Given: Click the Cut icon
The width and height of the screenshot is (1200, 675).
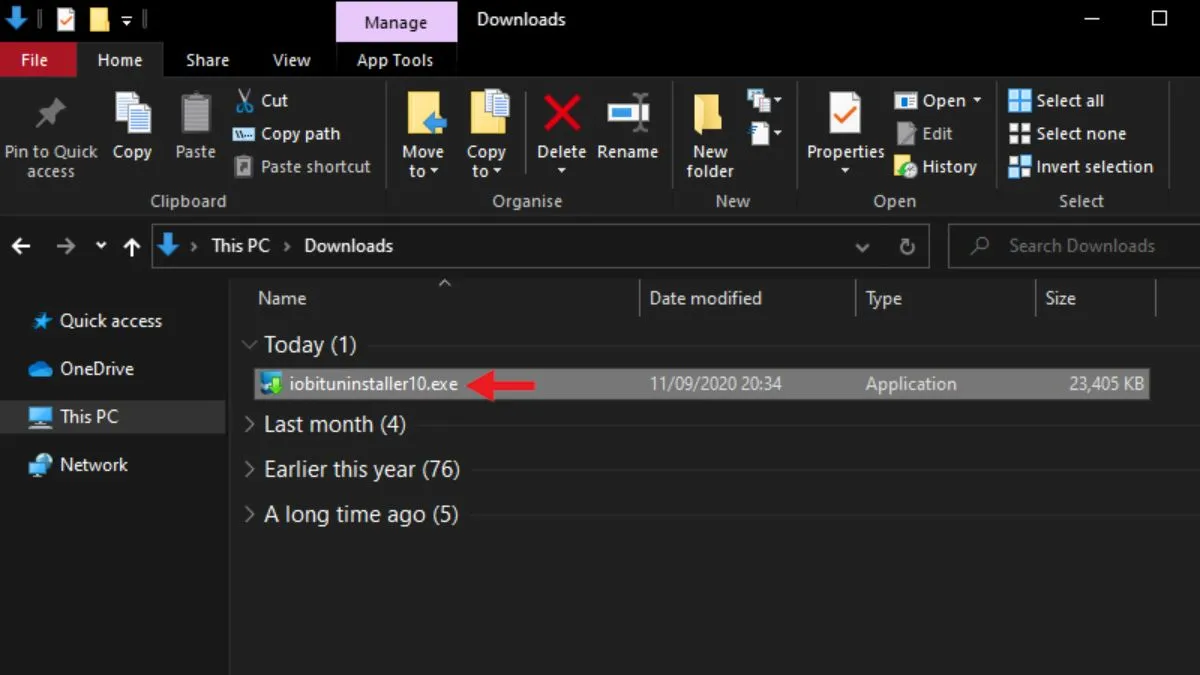Looking at the screenshot, I should pos(260,100).
